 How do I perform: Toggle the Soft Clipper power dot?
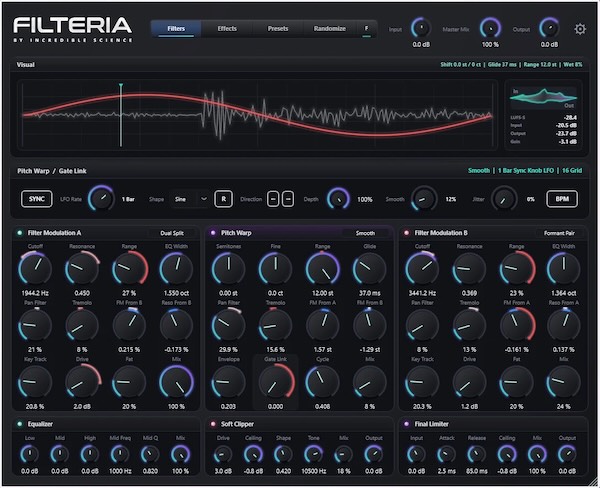click(213, 424)
